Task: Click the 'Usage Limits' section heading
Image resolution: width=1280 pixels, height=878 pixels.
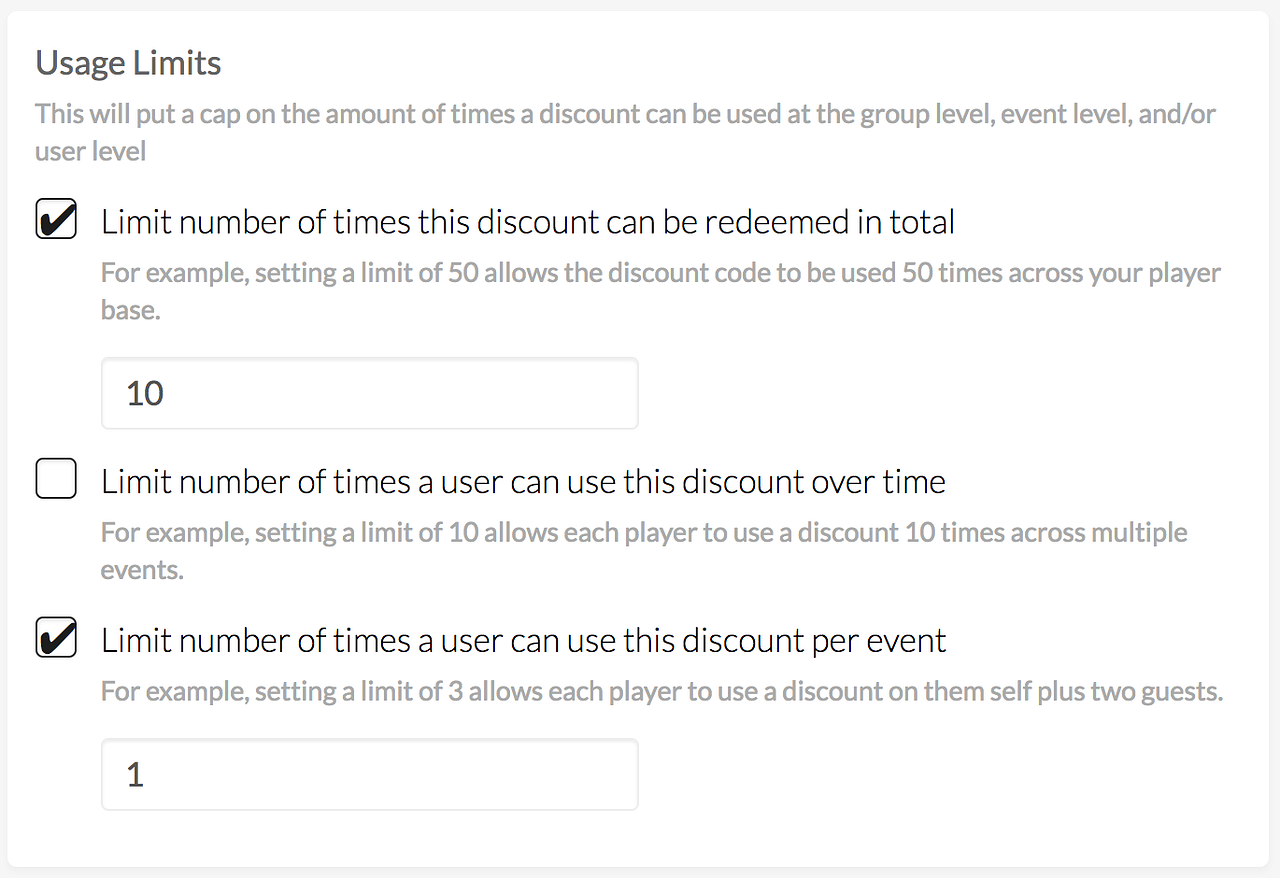Action: tap(128, 63)
